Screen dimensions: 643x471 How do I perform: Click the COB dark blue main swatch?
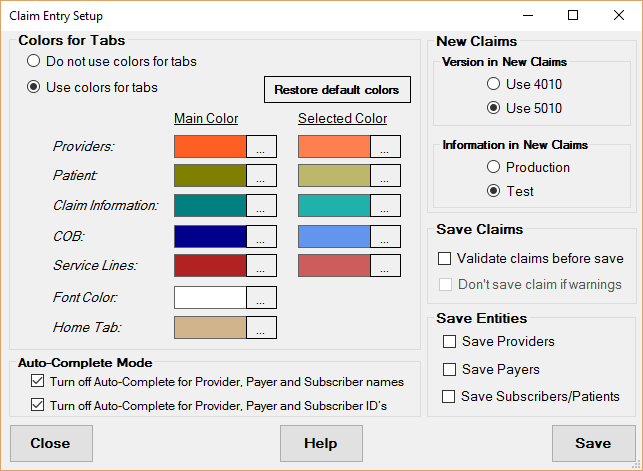pyautogui.click(x=210, y=236)
